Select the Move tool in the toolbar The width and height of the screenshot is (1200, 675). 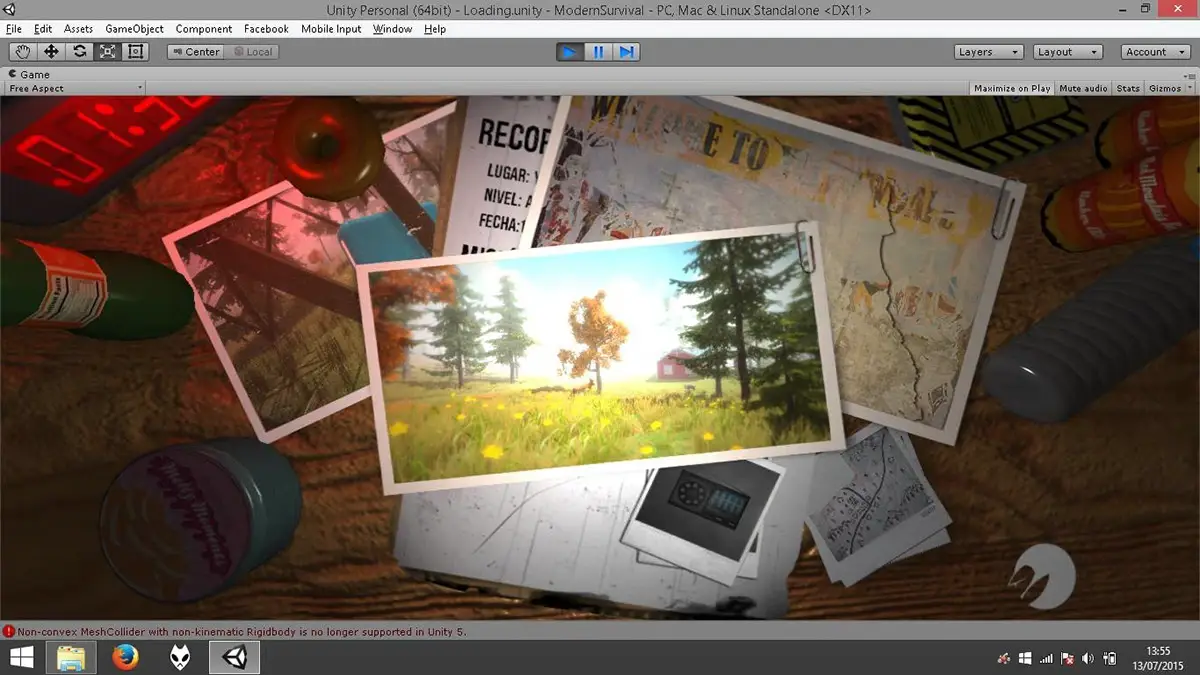click(51, 52)
